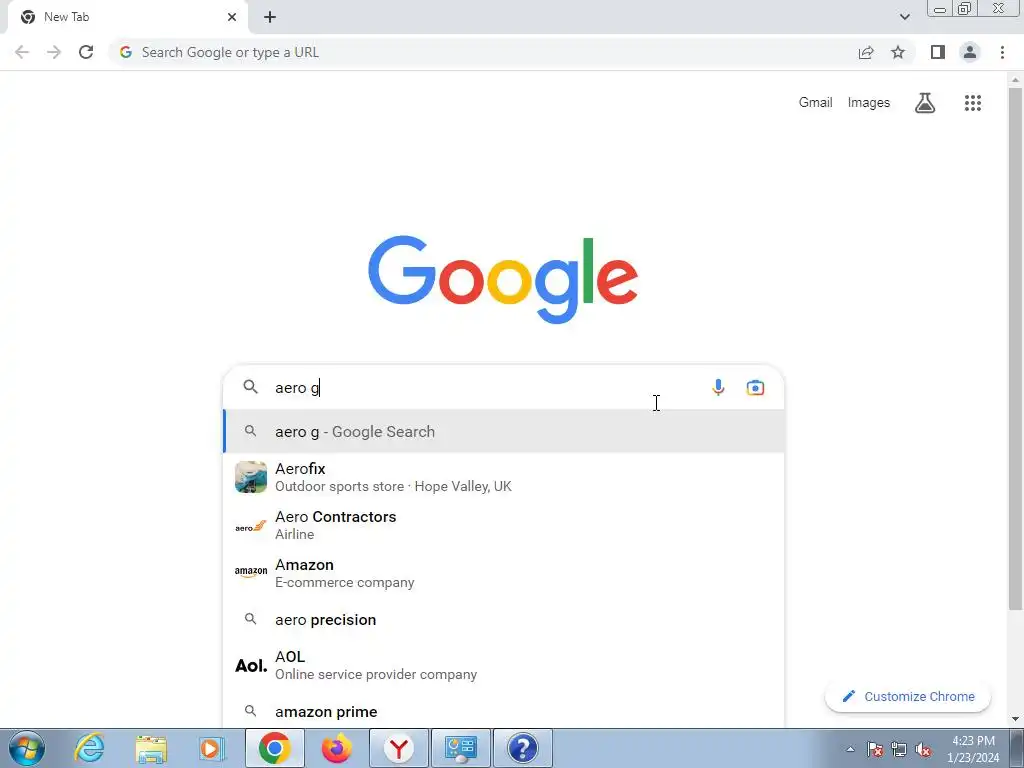Open the Images link

869,103
